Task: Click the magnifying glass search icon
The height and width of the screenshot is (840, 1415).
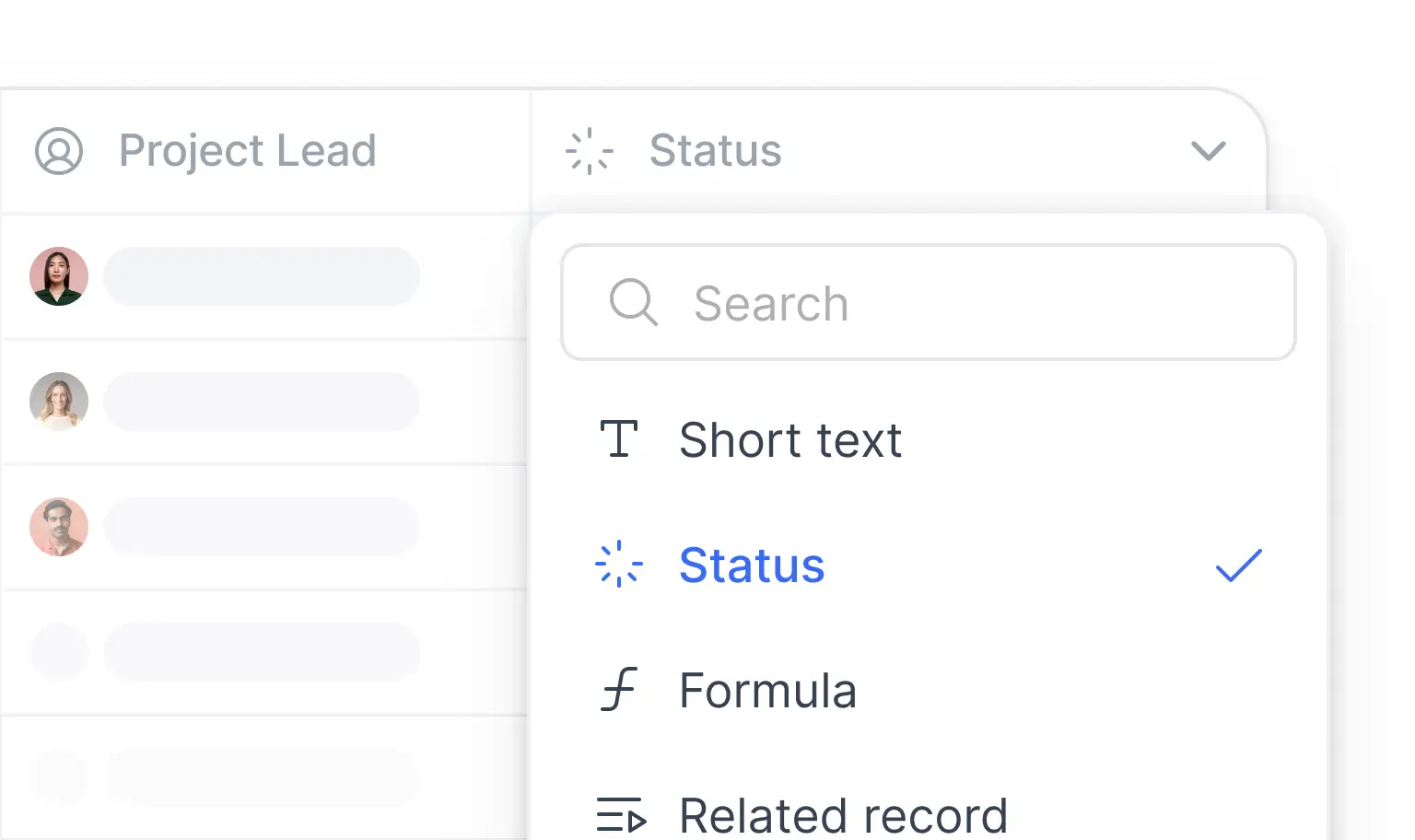Action: pos(633,302)
